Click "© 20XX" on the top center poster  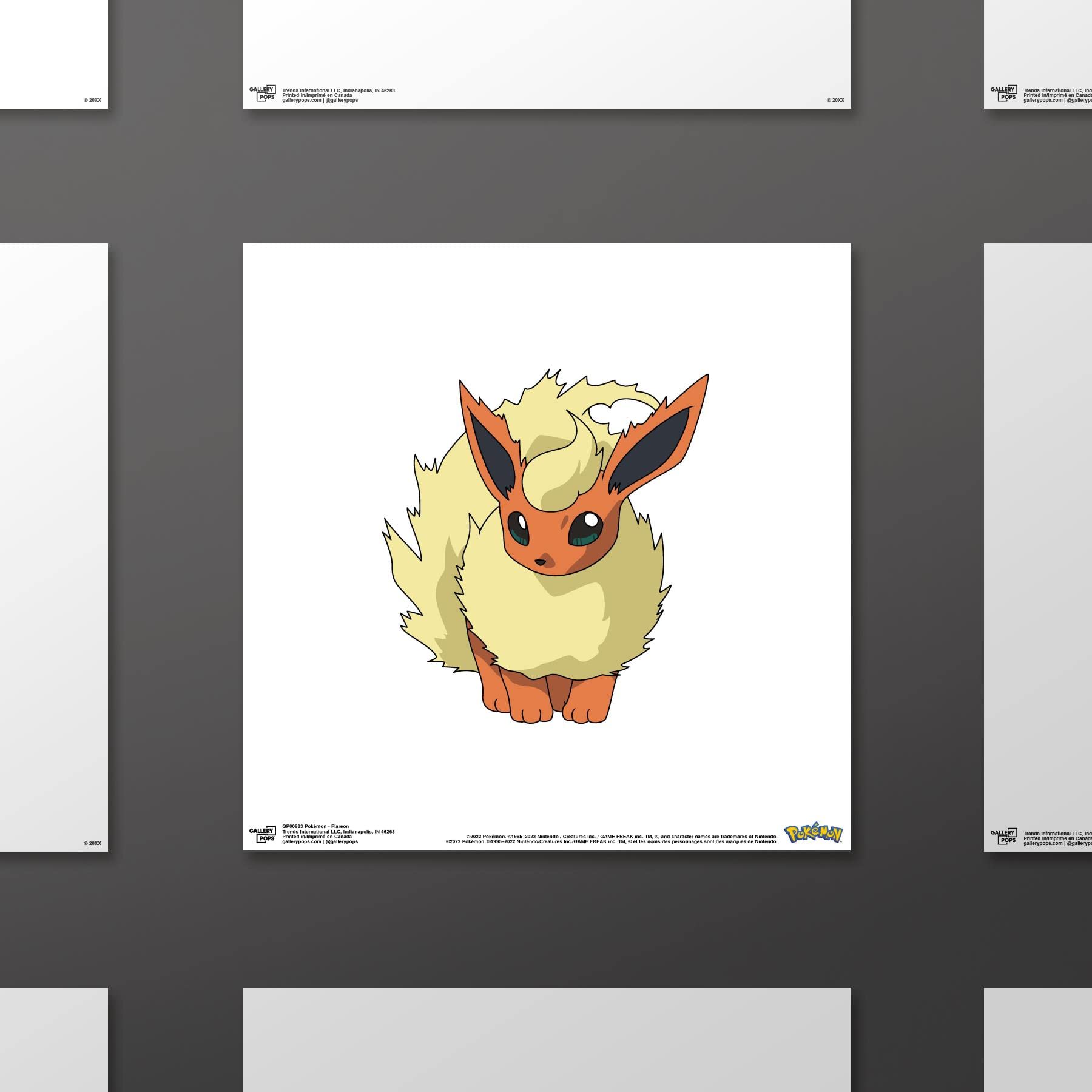pos(835,100)
